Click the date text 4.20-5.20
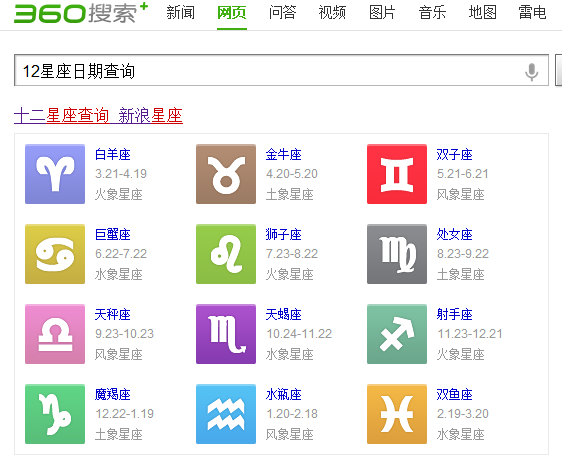This screenshot has width=562, height=473. coord(292,174)
